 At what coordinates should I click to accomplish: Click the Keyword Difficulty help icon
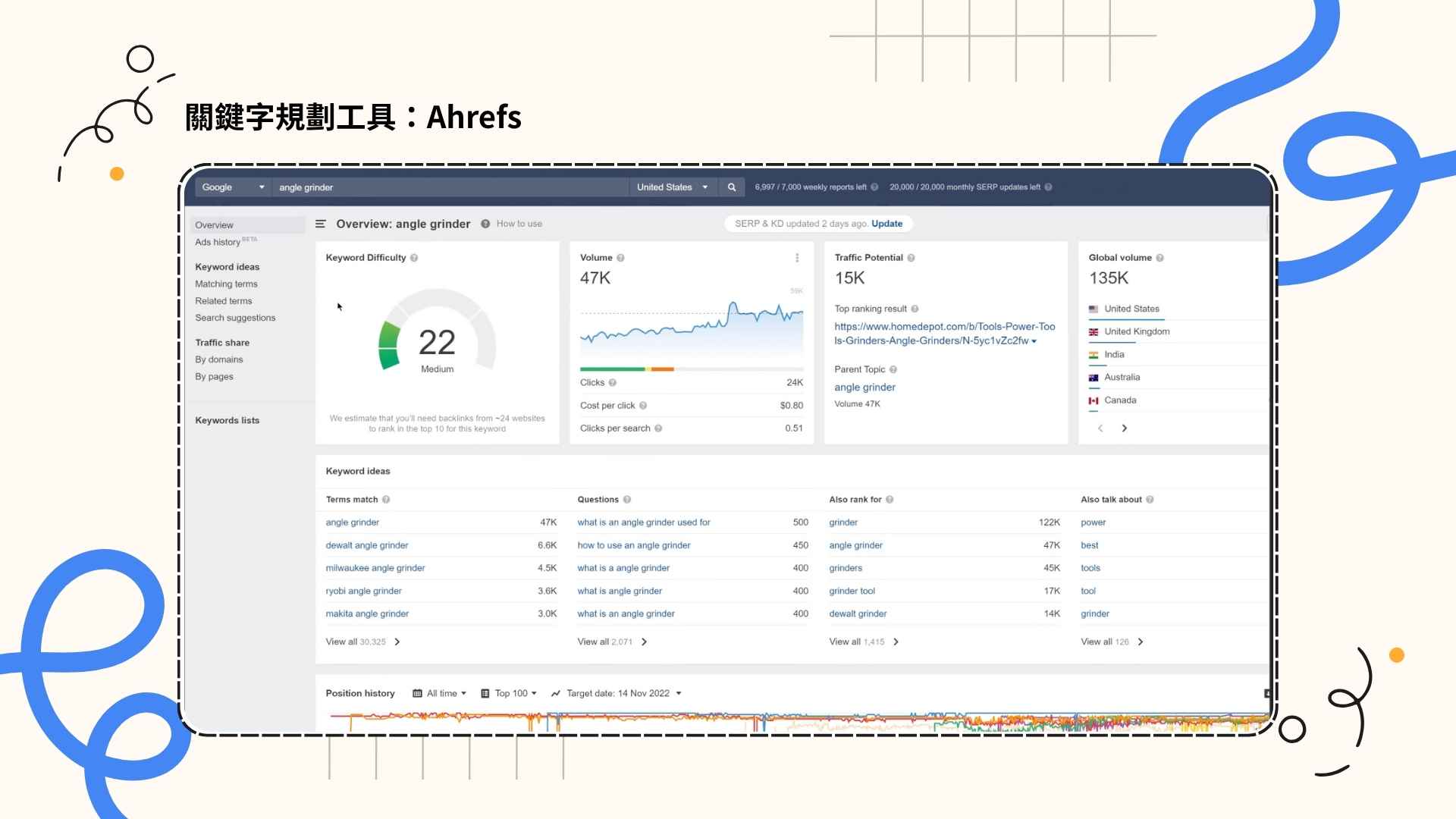click(414, 258)
